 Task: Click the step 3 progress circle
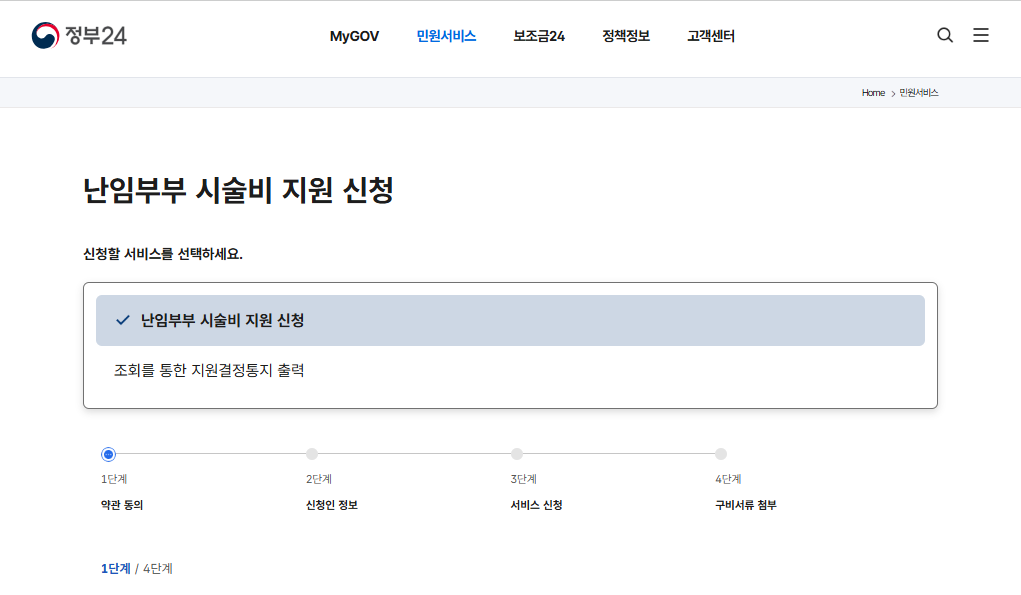pyautogui.click(x=517, y=454)
